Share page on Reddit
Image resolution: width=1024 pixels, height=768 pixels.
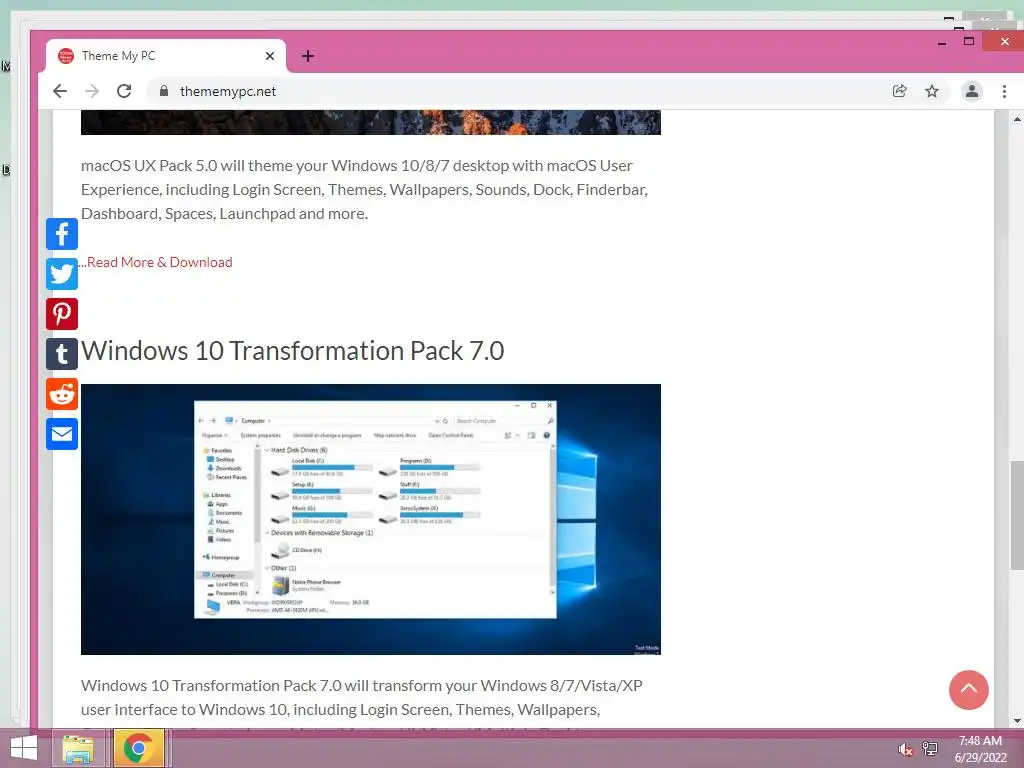coord(62,394)
